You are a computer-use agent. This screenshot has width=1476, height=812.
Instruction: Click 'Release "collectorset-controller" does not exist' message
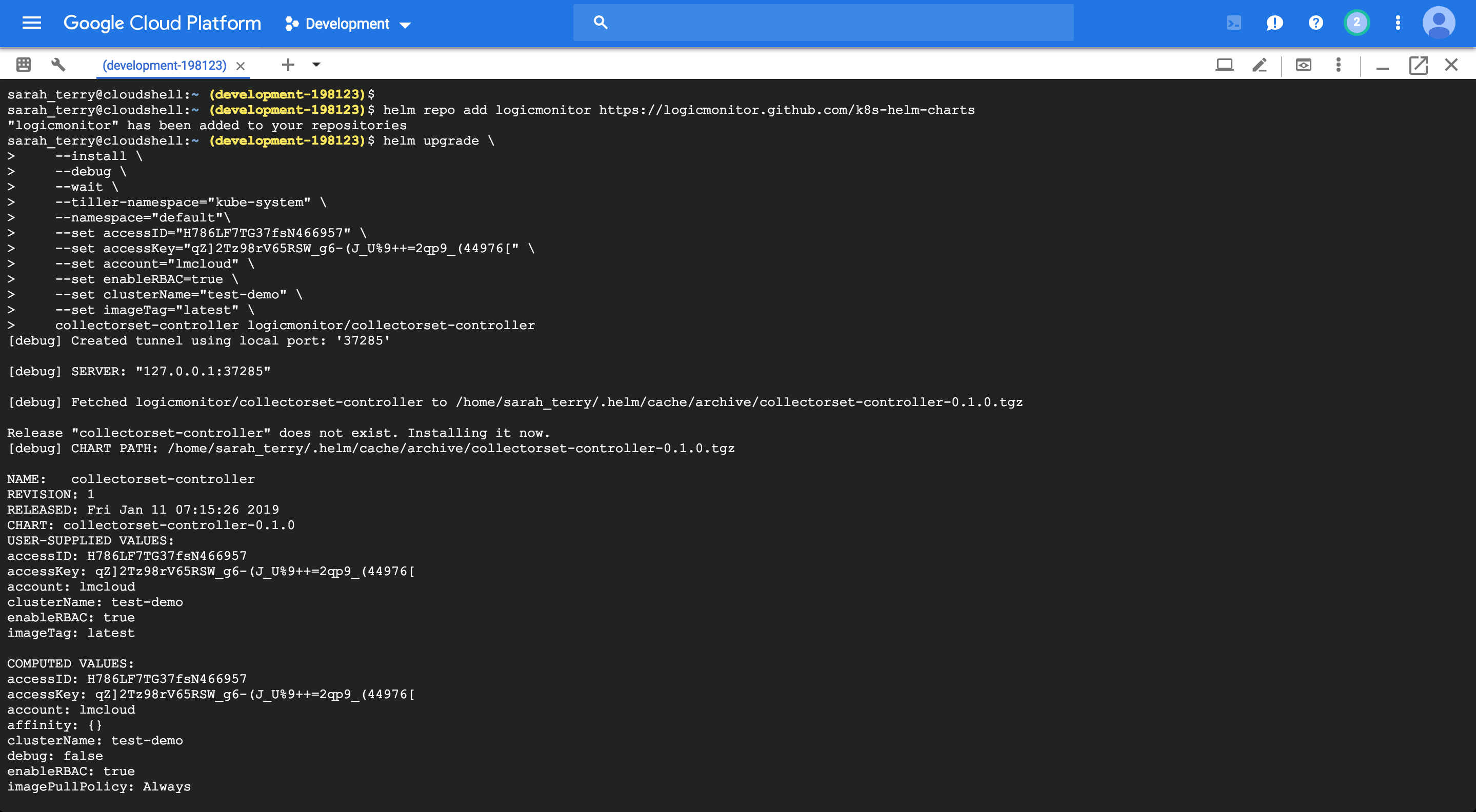[278, 433]
